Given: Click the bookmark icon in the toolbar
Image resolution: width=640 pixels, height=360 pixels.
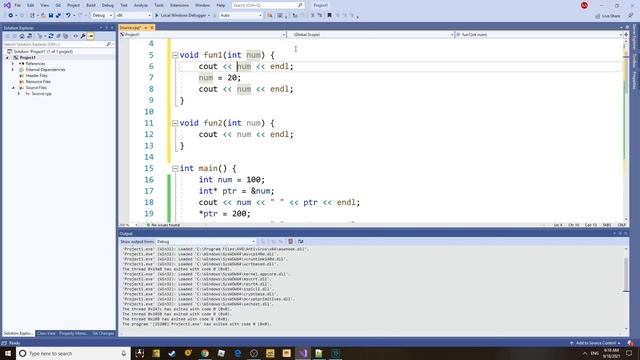Looking at the screenshot, I should [329, 16].
